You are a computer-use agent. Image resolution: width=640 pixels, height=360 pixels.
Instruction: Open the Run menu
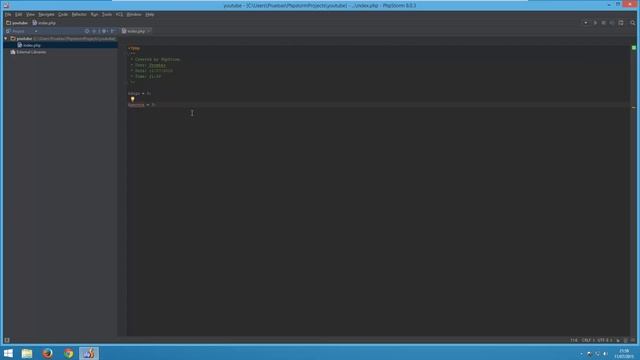point(94,14)
